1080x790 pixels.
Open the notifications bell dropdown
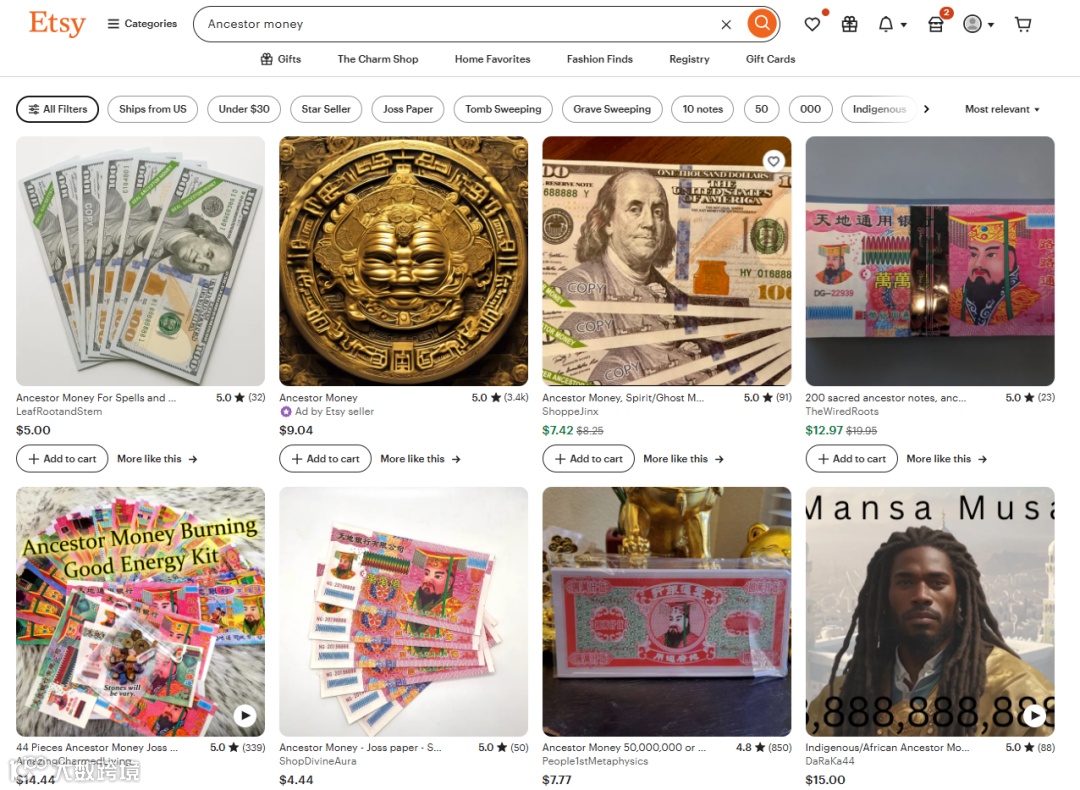pyautogui.click(x=892, y=24)
